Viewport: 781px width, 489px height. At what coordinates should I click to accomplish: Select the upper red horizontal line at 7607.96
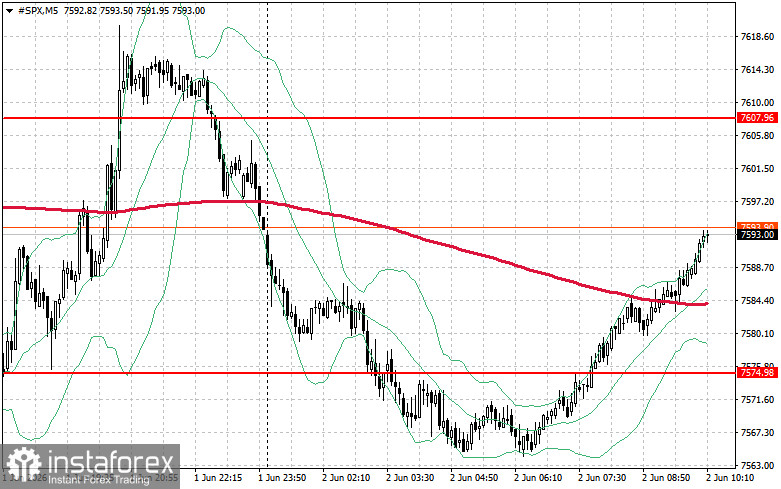369,119
